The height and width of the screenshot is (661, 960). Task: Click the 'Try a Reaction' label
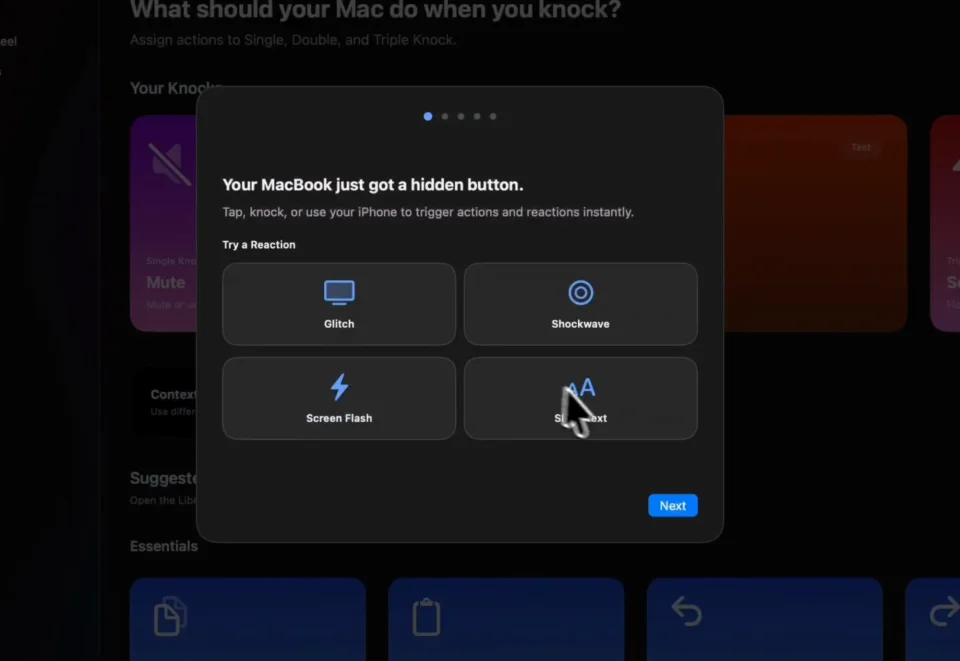pyautogui.click(x=259, y=245)
